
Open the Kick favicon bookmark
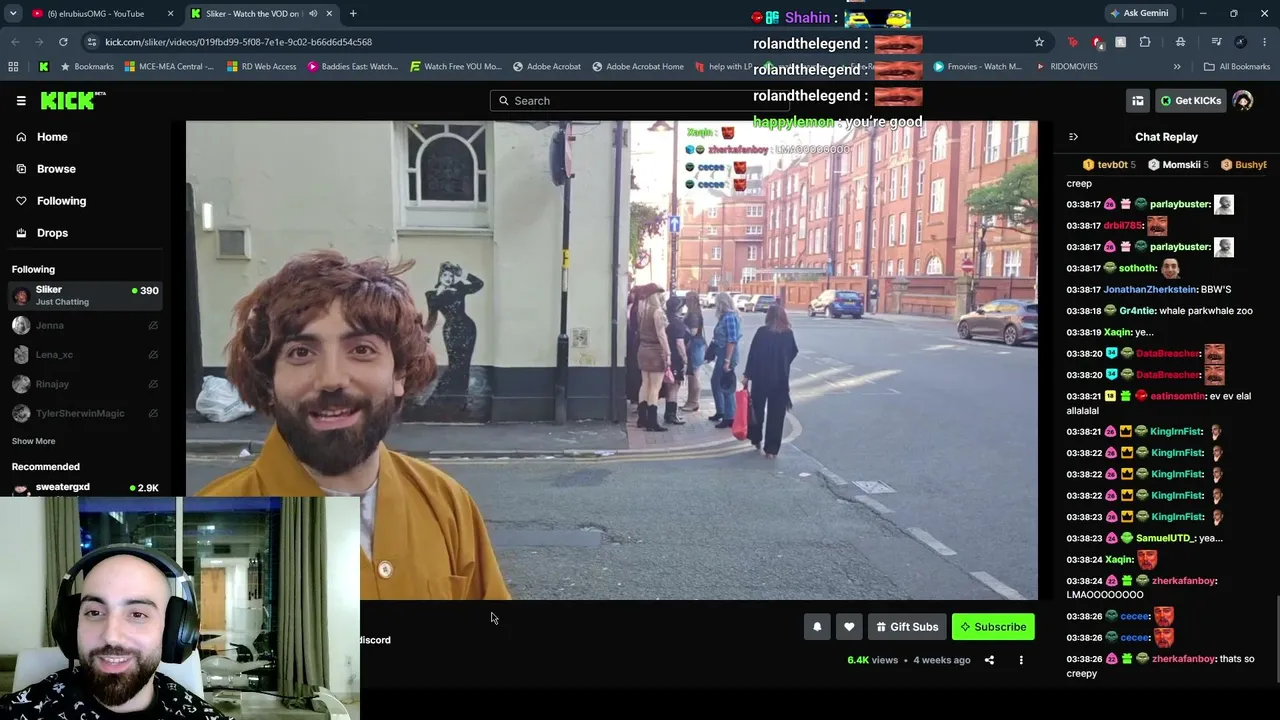click(44, 67)
